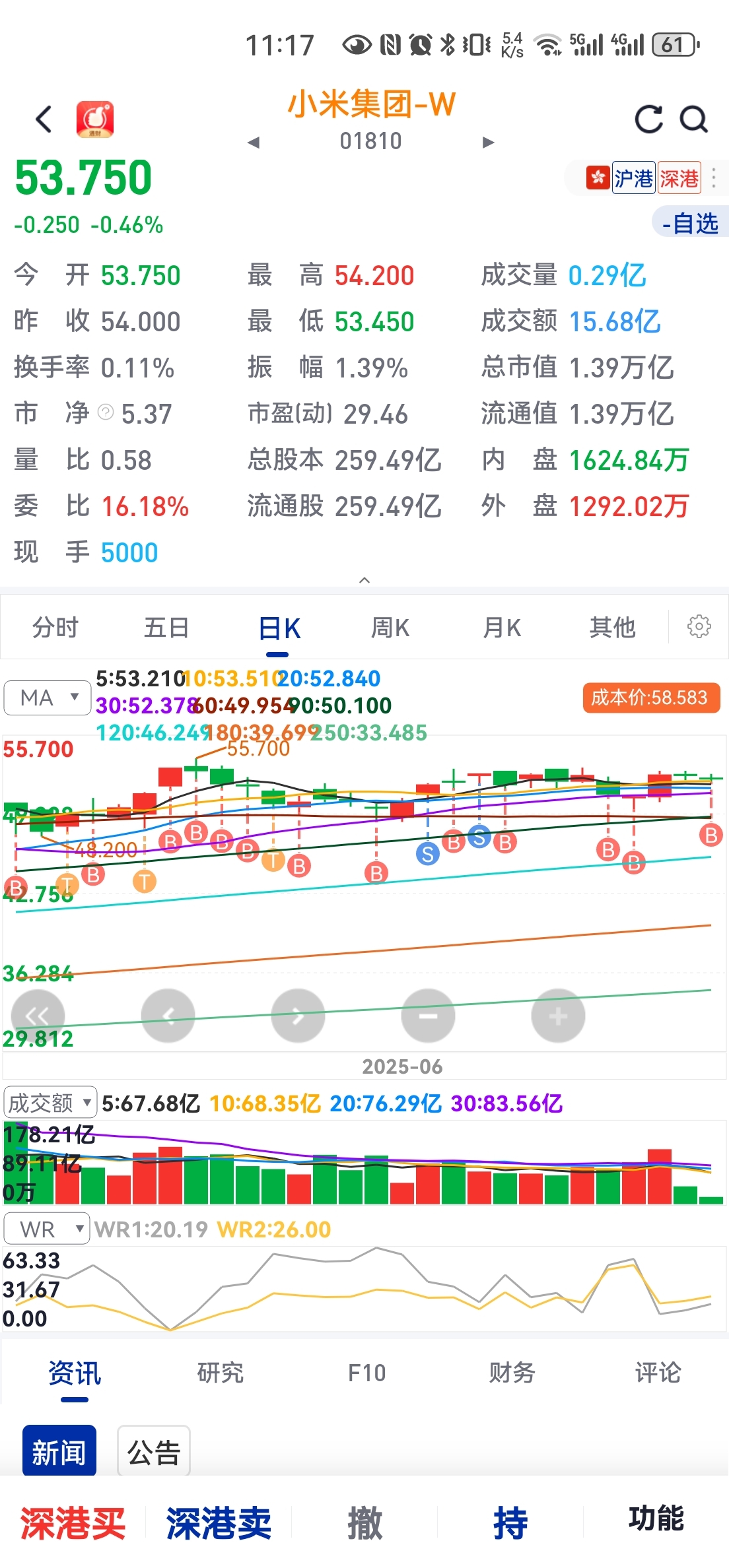Open the 功能 functions button

tap(656, 1518)
